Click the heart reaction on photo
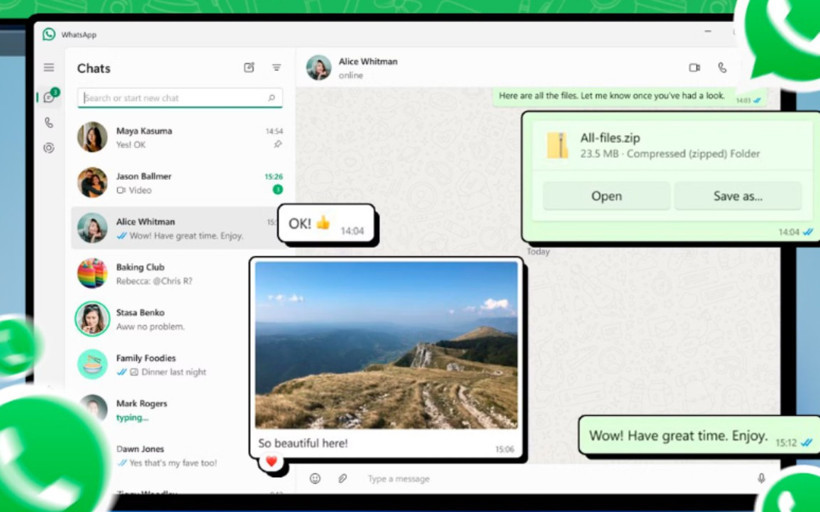 coord(271,461)
